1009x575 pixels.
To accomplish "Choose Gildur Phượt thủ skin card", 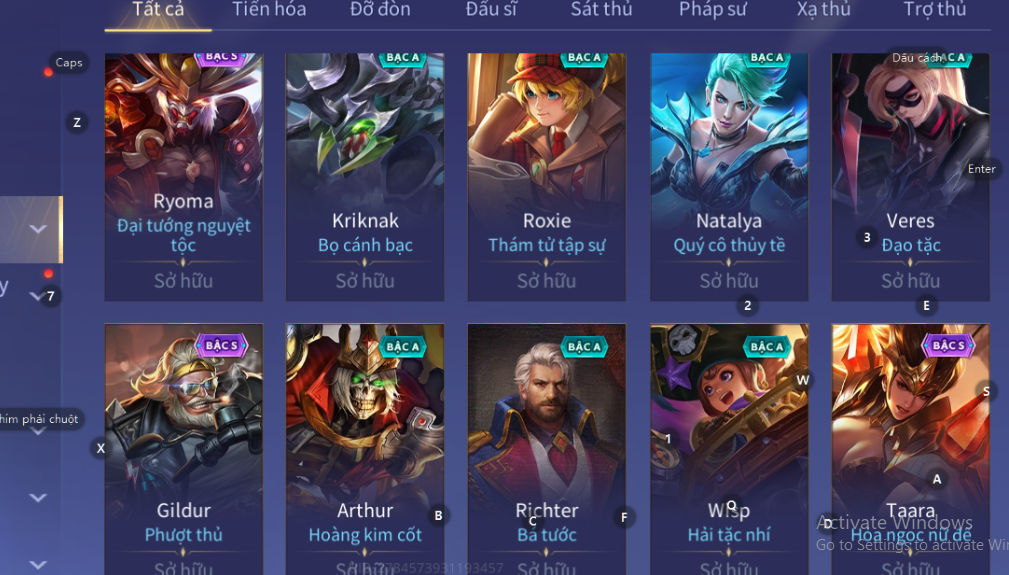I will click(x=183, y=449).
